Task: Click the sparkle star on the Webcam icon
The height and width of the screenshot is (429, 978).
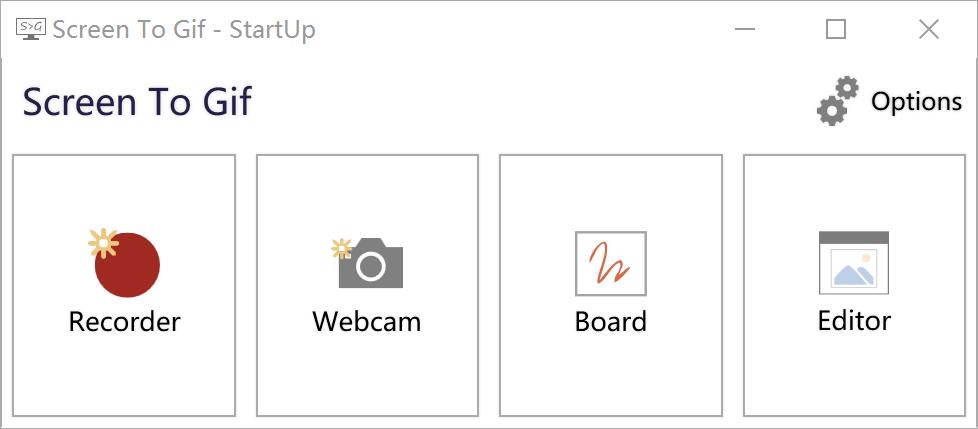Action: tap(341, 247)
